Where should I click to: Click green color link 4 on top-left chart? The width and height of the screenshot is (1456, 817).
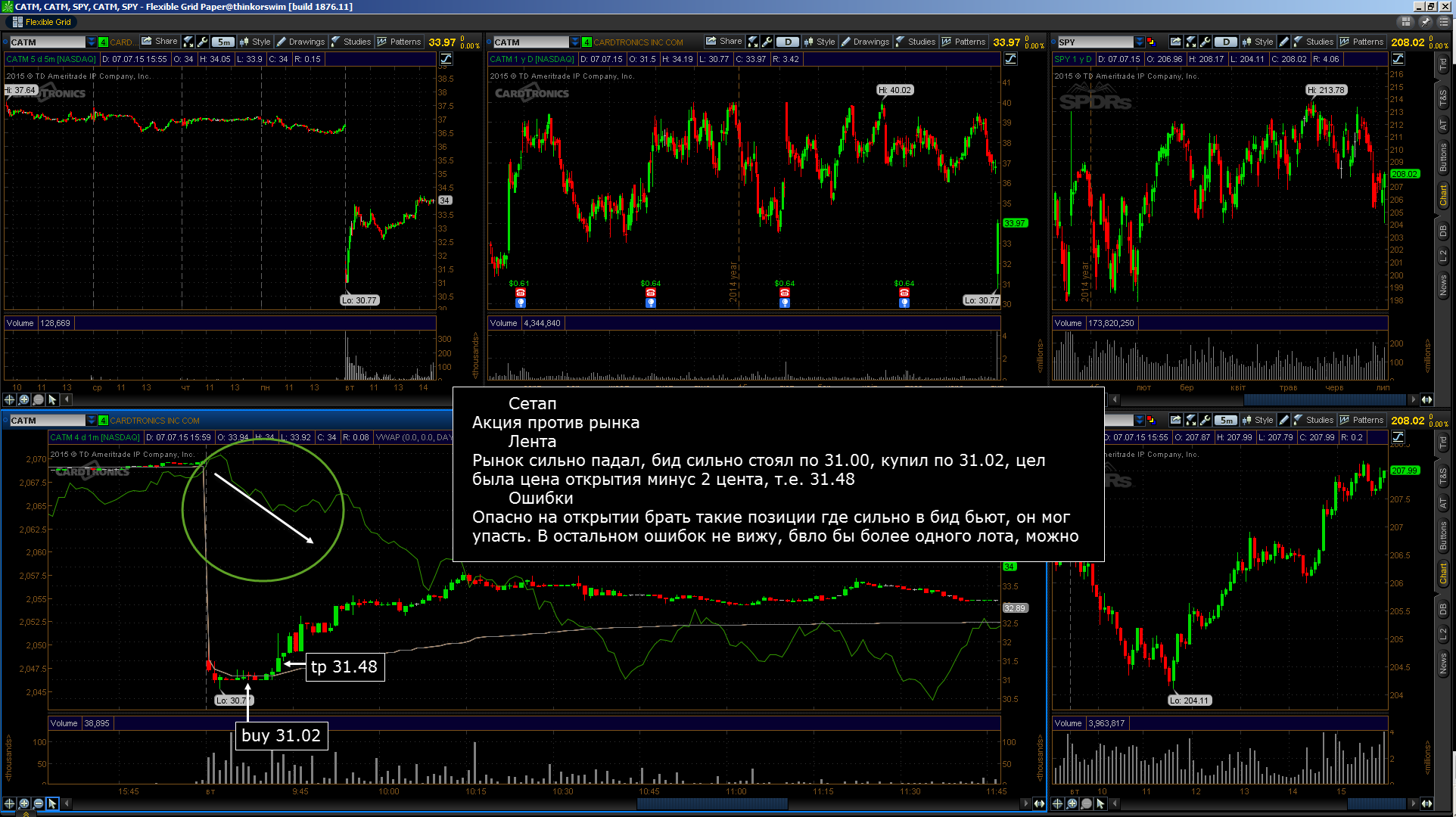tap(103, 42)
